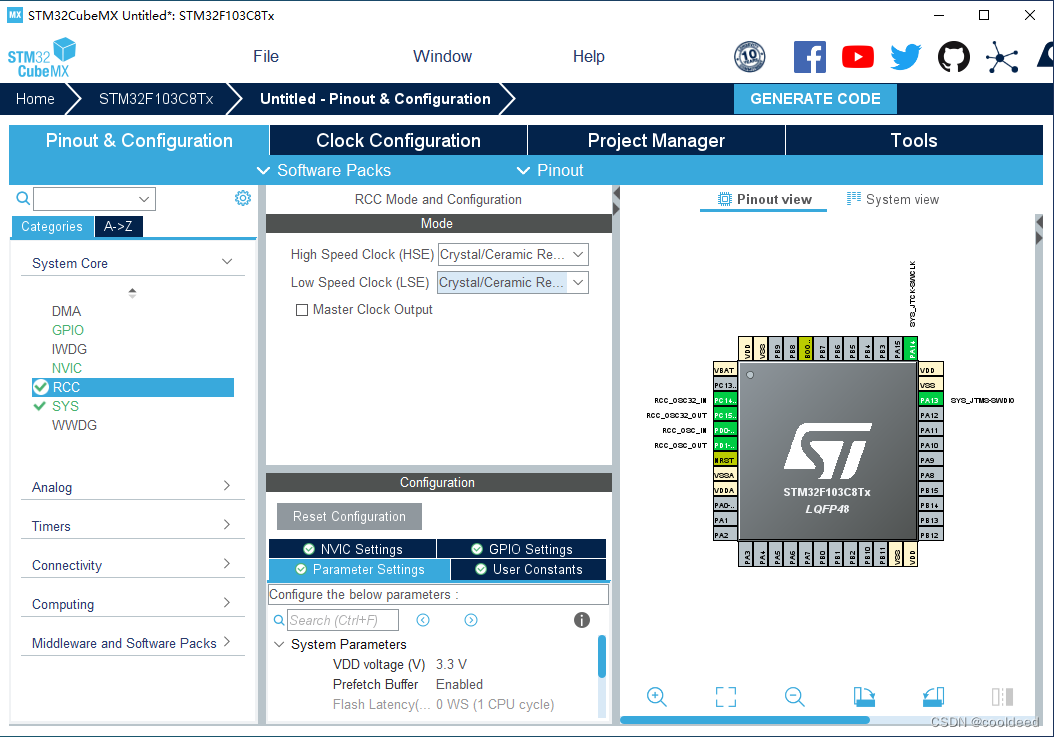This screenshot has width=1054, height=737.
Task: Click the VBAT pin on chip
Action: tap(725, 370)
